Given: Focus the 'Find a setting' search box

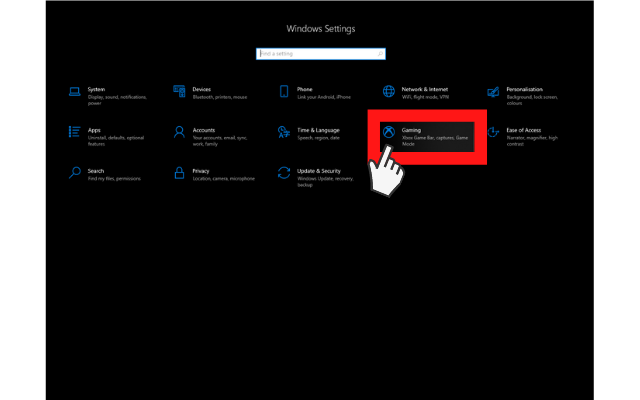Looking at the screenshot, I should (320, 53).
